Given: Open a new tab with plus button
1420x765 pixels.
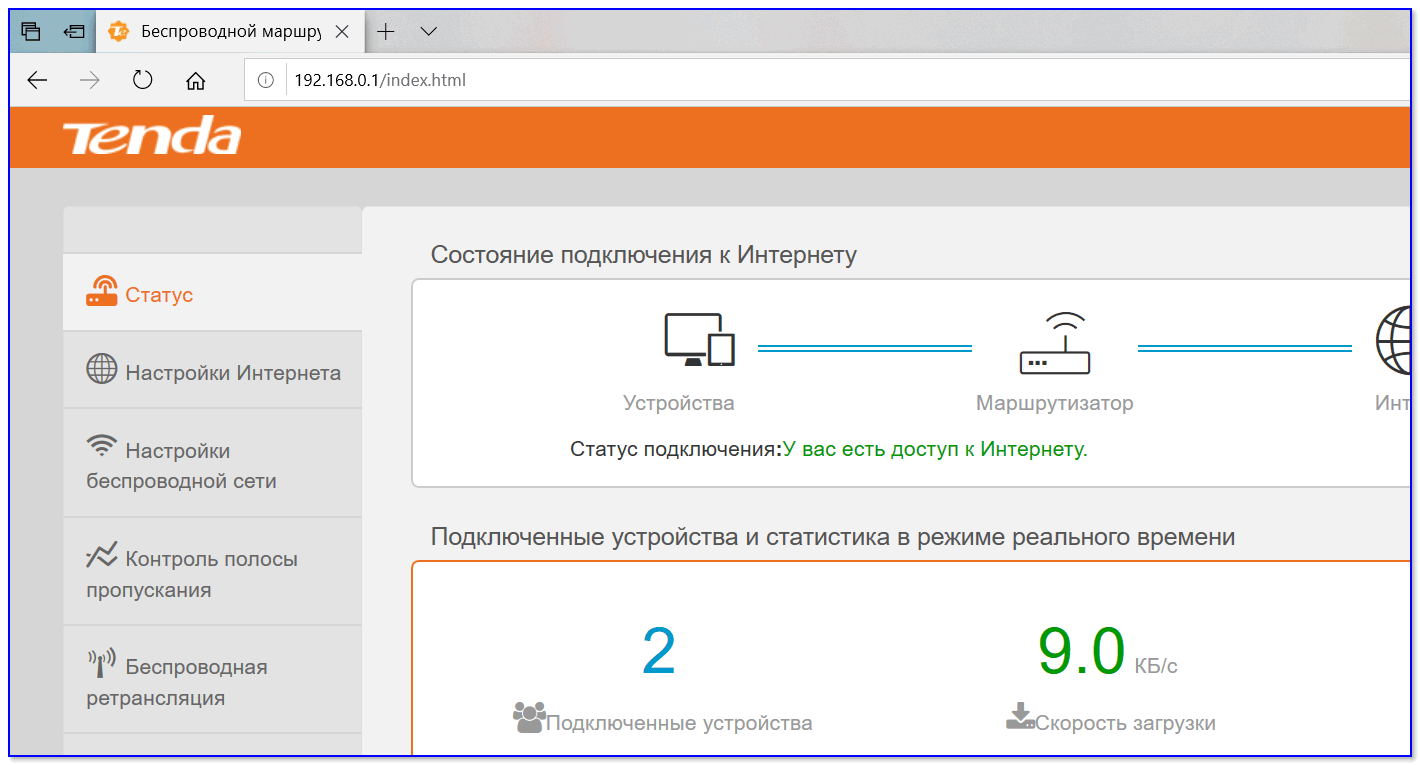Looking at the screenshot, I should (385, 31).
